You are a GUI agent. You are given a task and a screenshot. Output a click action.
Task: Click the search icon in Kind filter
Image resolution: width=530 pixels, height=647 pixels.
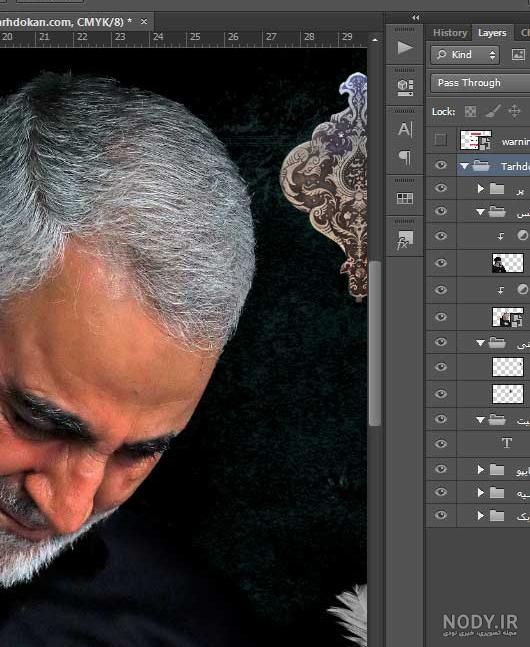(441, 54)
